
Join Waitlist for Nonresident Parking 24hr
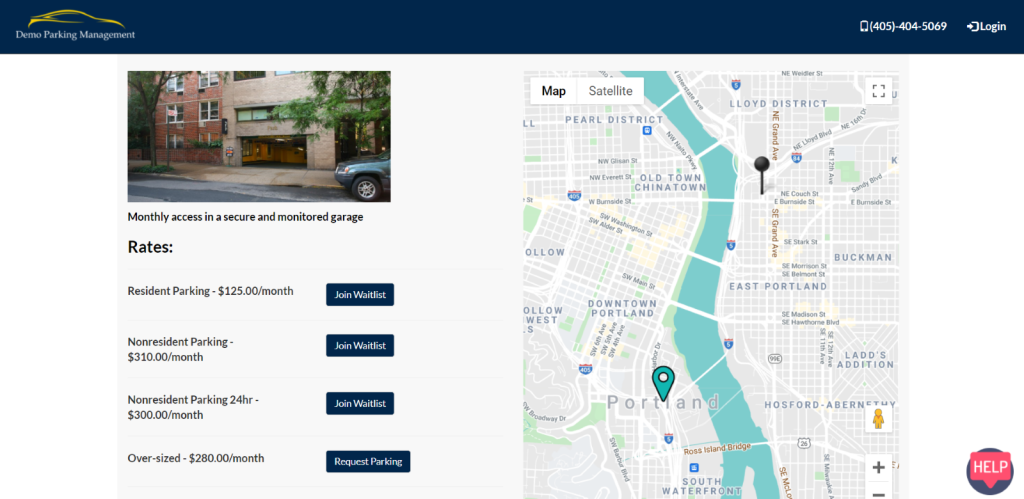[360, 403]
